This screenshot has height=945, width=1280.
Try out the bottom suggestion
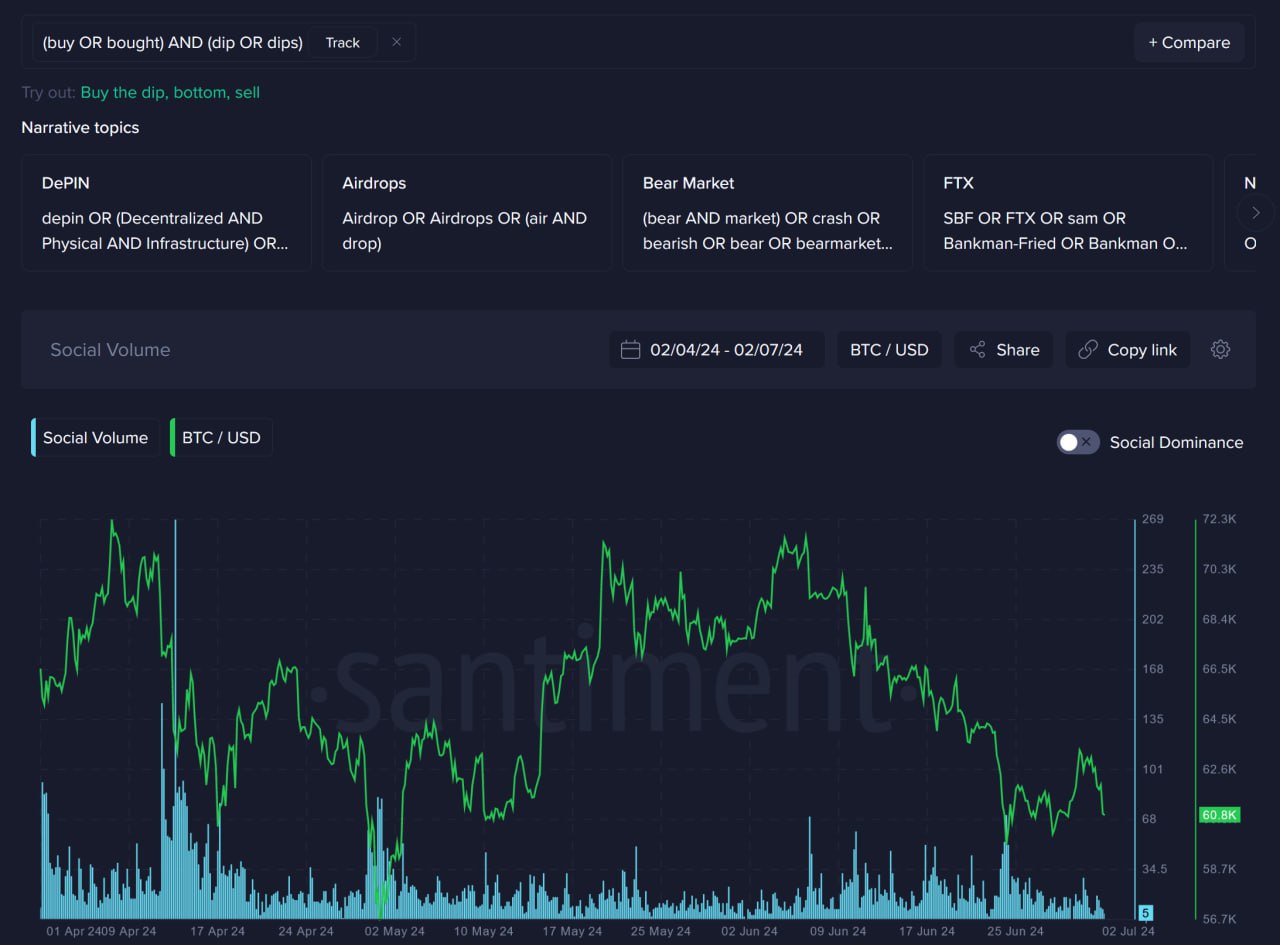pyautogui.click(x=200, y=92)
